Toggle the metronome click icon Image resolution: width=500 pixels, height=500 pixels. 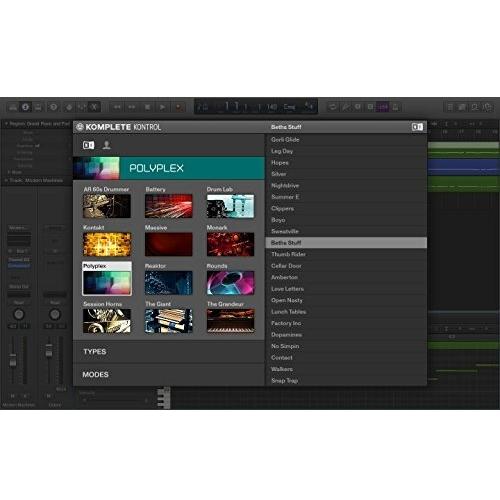(x=396, y=107)
